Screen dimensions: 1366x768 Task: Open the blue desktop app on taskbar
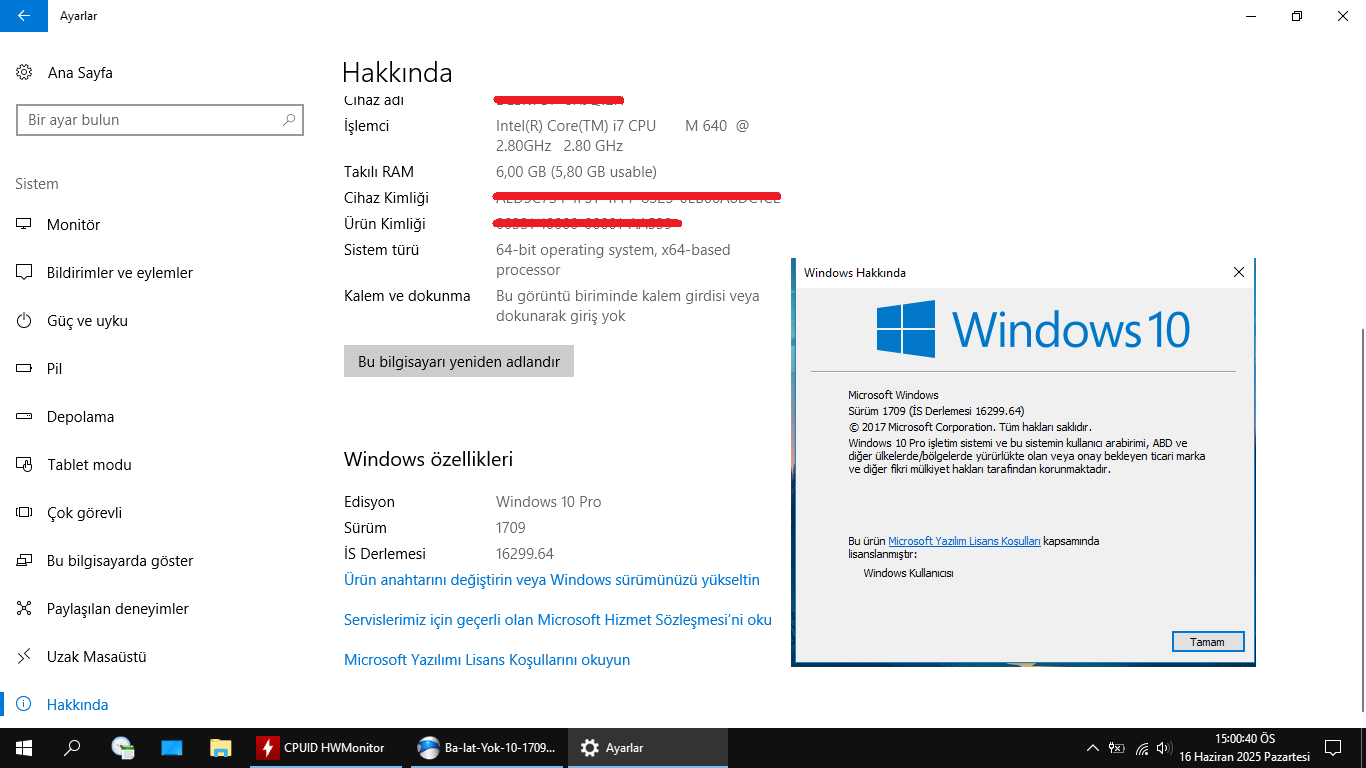(171, 748)
